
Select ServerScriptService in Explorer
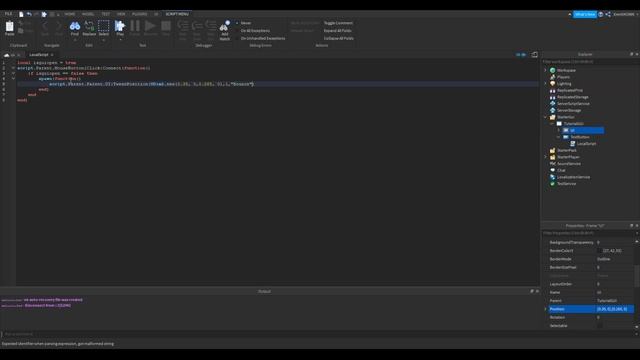click(x=573, y=104)
